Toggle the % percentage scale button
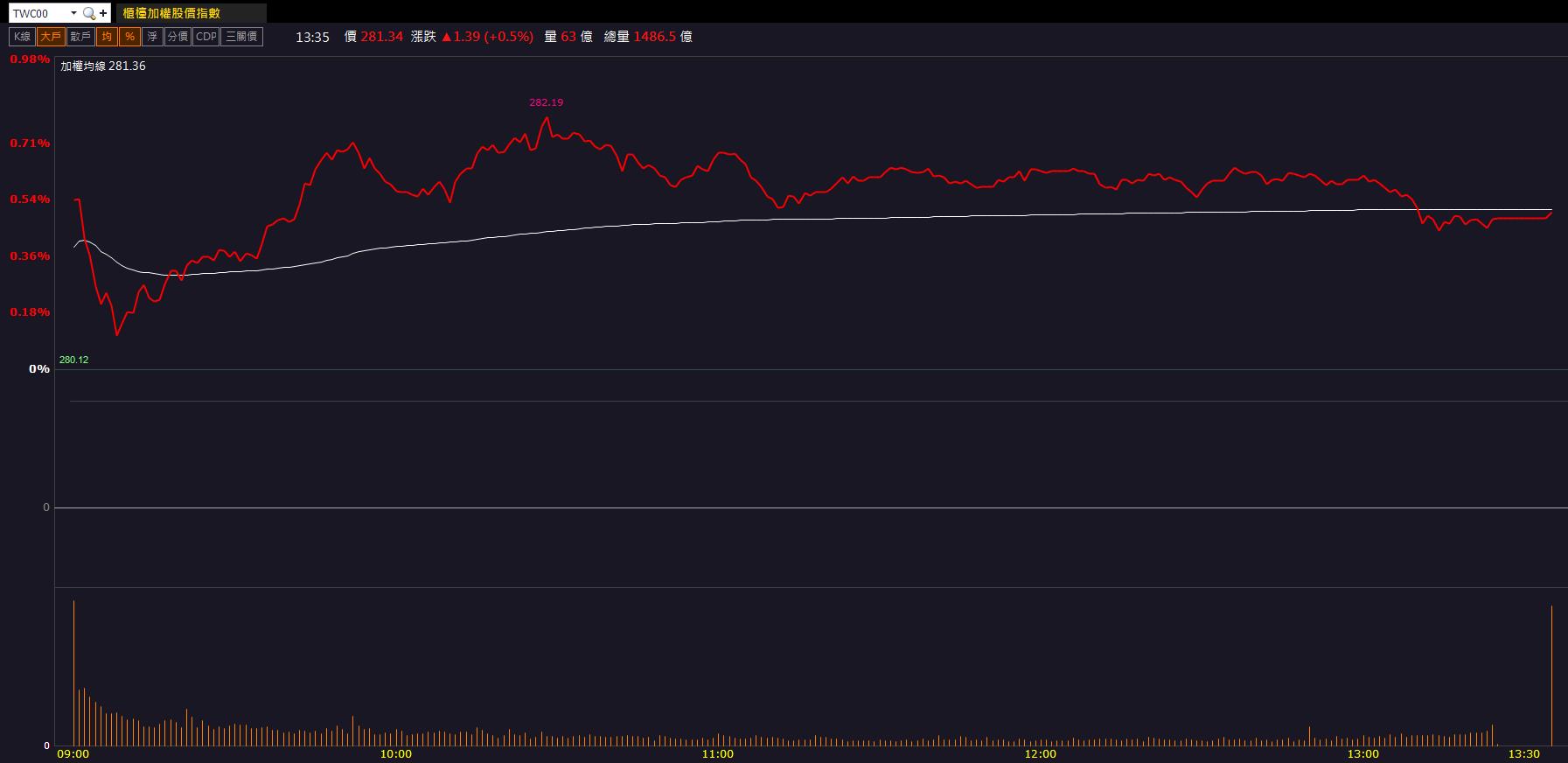Viewport: 1568px width, 763px height. tap(129, 37)
